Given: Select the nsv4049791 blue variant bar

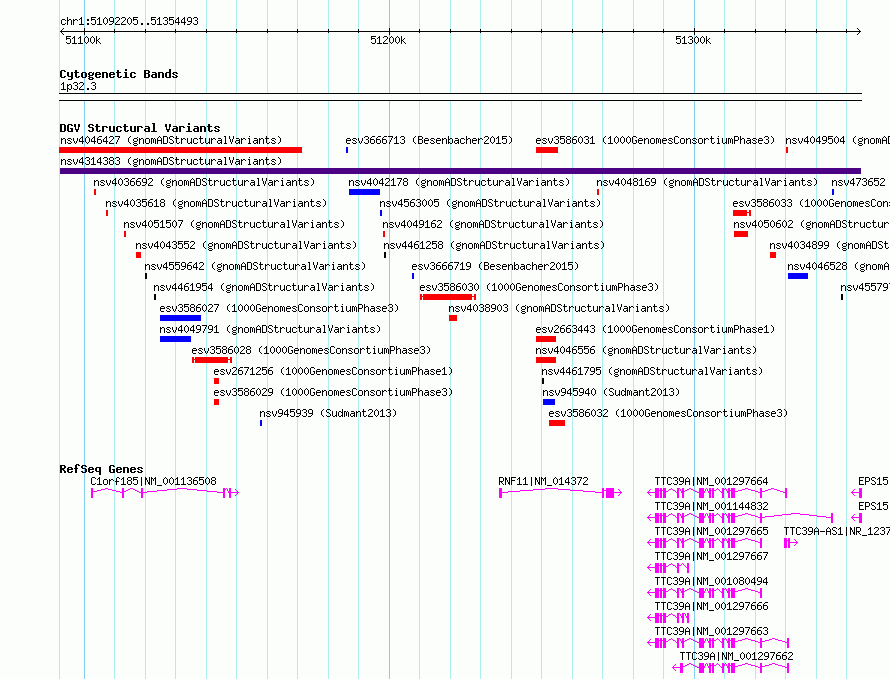Looking at the screenshot, I should point(175,339).
